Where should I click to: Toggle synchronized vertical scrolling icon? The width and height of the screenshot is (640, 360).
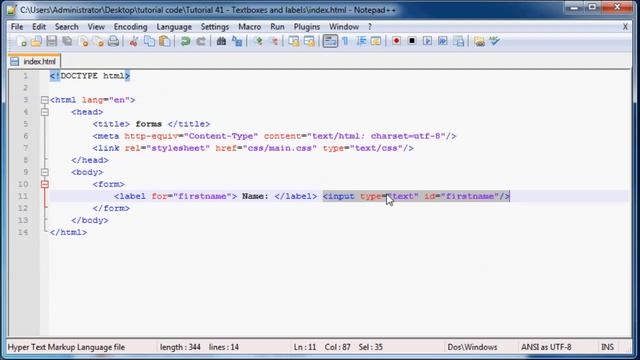[294, 41]
